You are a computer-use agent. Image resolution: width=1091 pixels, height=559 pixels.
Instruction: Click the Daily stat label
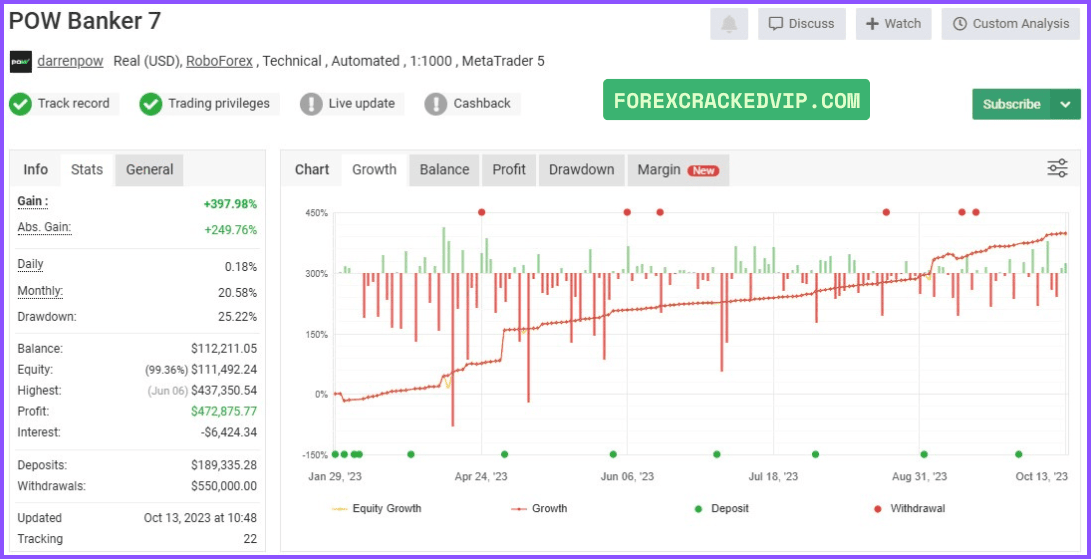[x=31, y=265]
